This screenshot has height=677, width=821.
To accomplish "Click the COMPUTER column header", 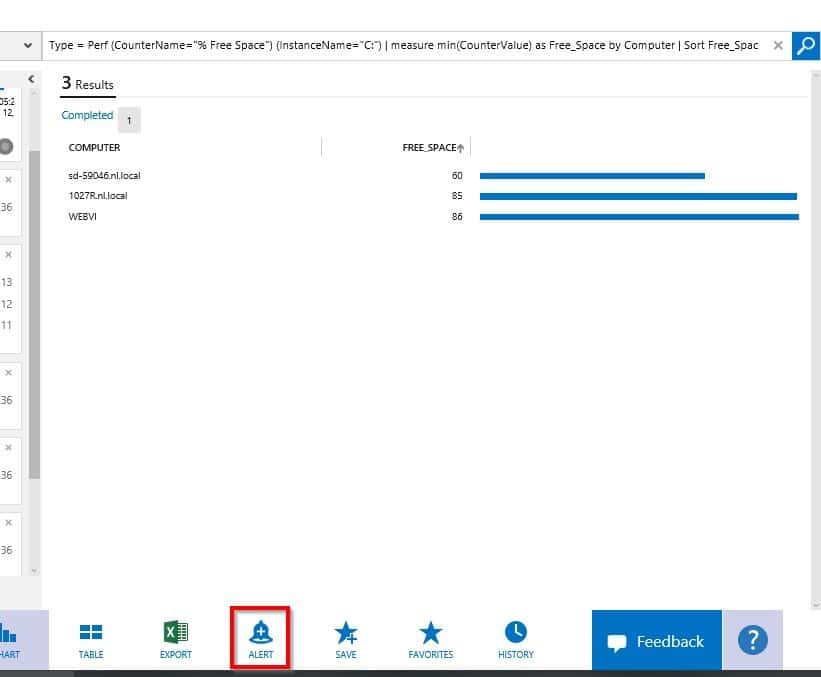I will point(94,148).
